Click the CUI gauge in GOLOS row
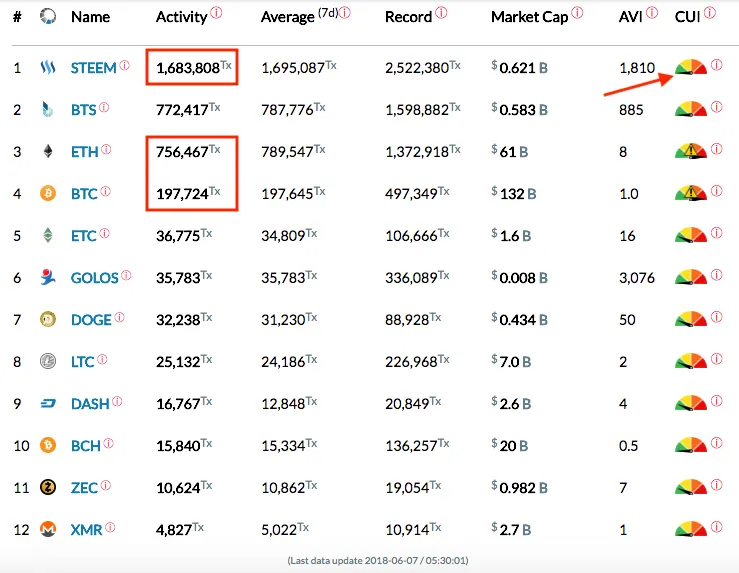This screenshot has height=573, width=739. click(691, 277)
